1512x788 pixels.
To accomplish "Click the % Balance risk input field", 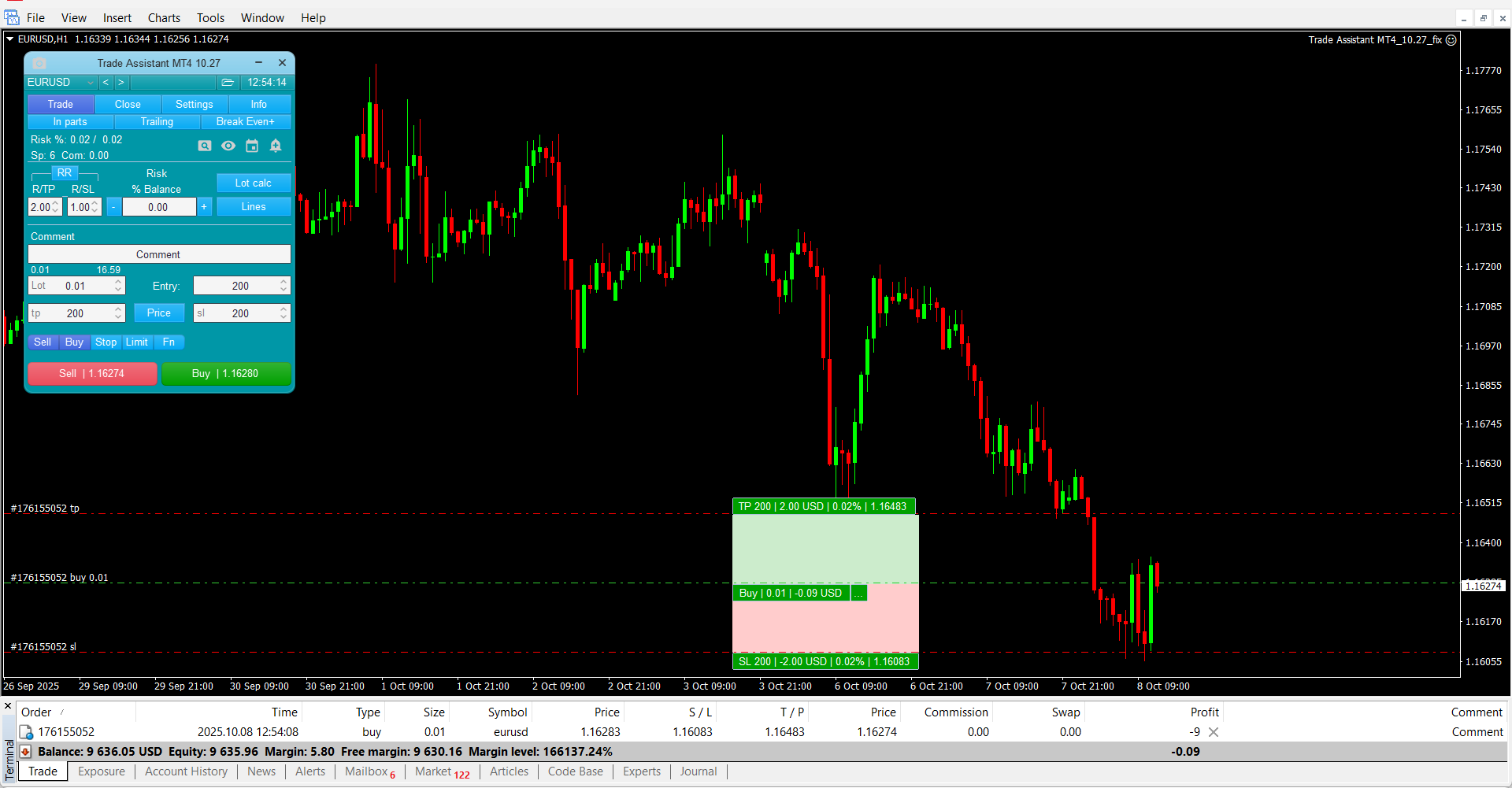I will click(158, 207).
